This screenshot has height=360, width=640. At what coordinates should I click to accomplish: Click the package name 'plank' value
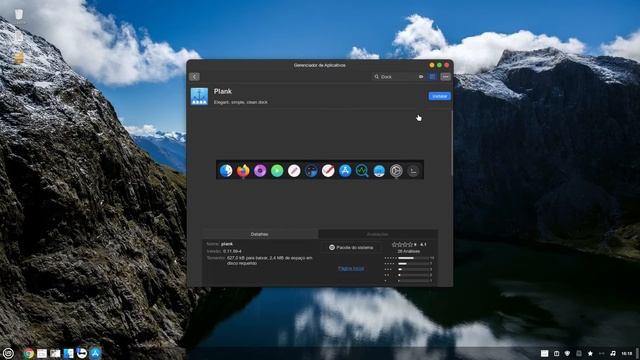tap(227, 244)
